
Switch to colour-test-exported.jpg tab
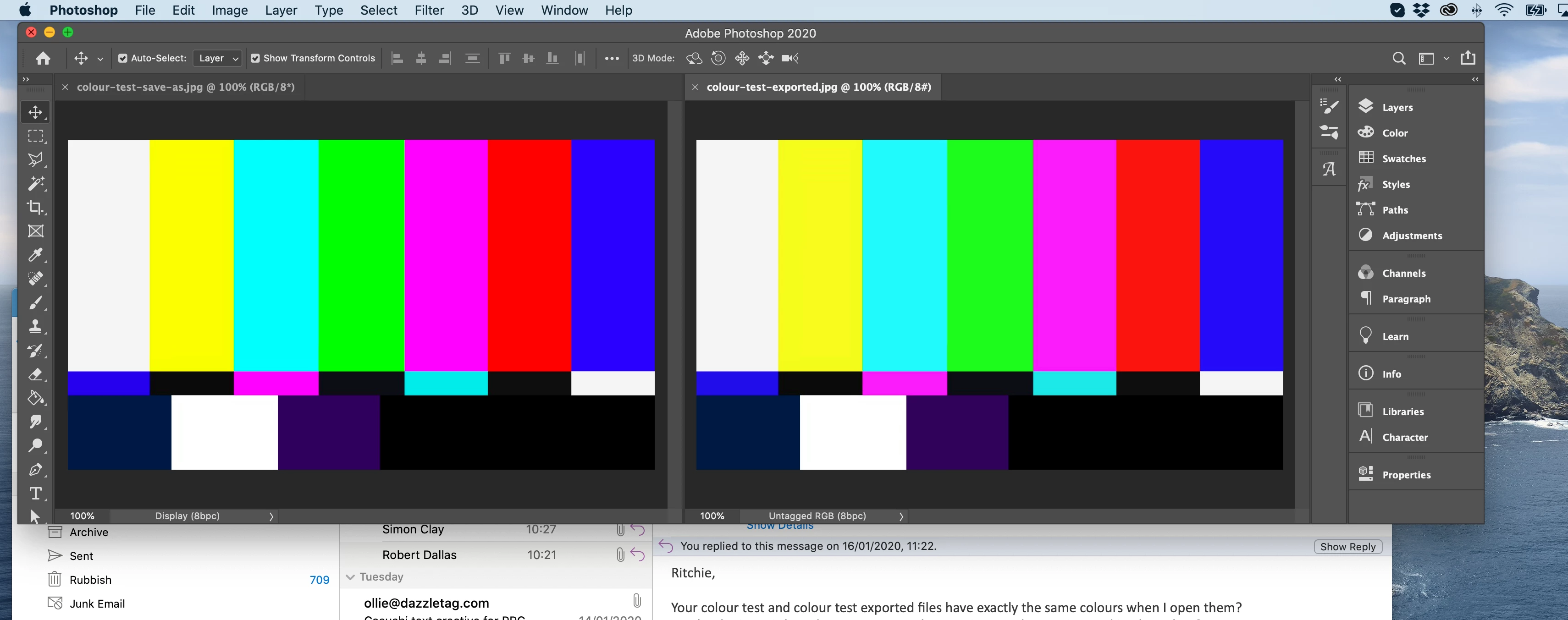(x=818, y=87)
